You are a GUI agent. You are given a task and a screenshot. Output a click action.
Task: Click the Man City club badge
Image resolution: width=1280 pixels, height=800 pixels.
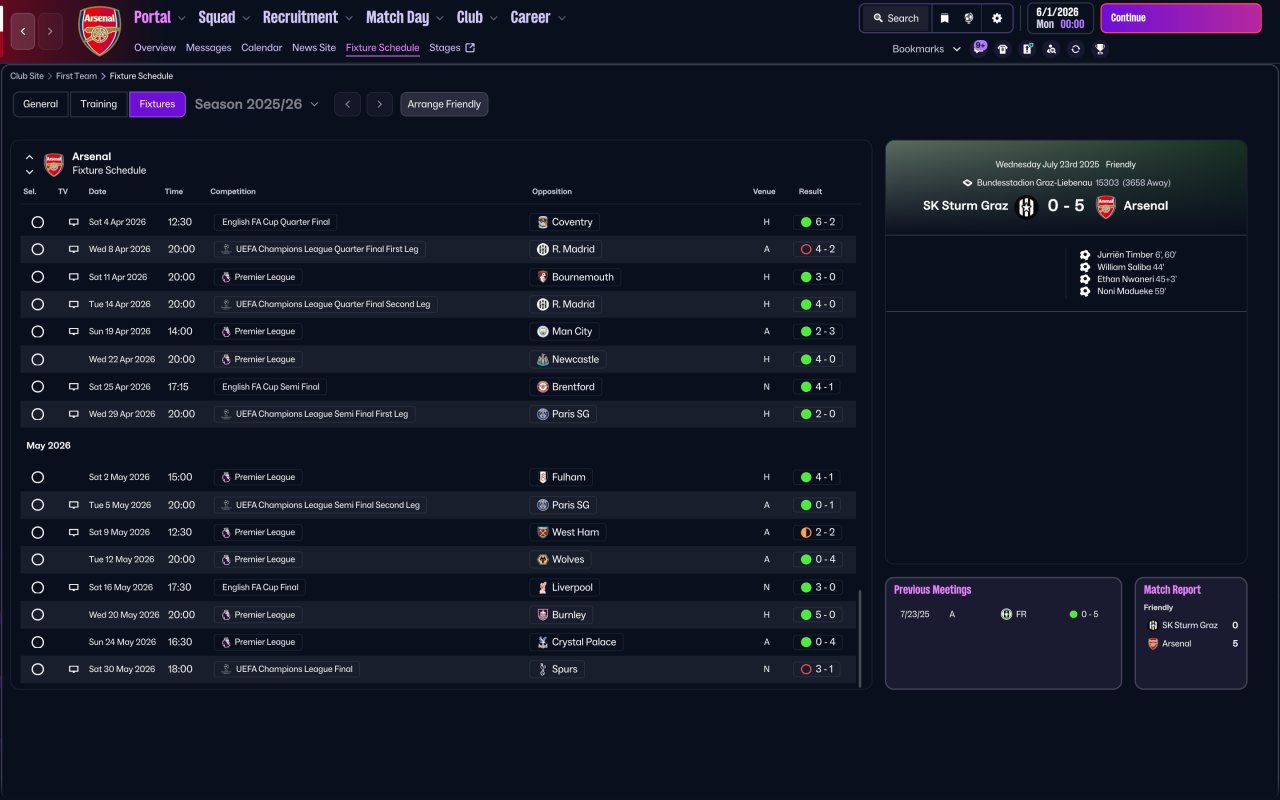[542, 331]
